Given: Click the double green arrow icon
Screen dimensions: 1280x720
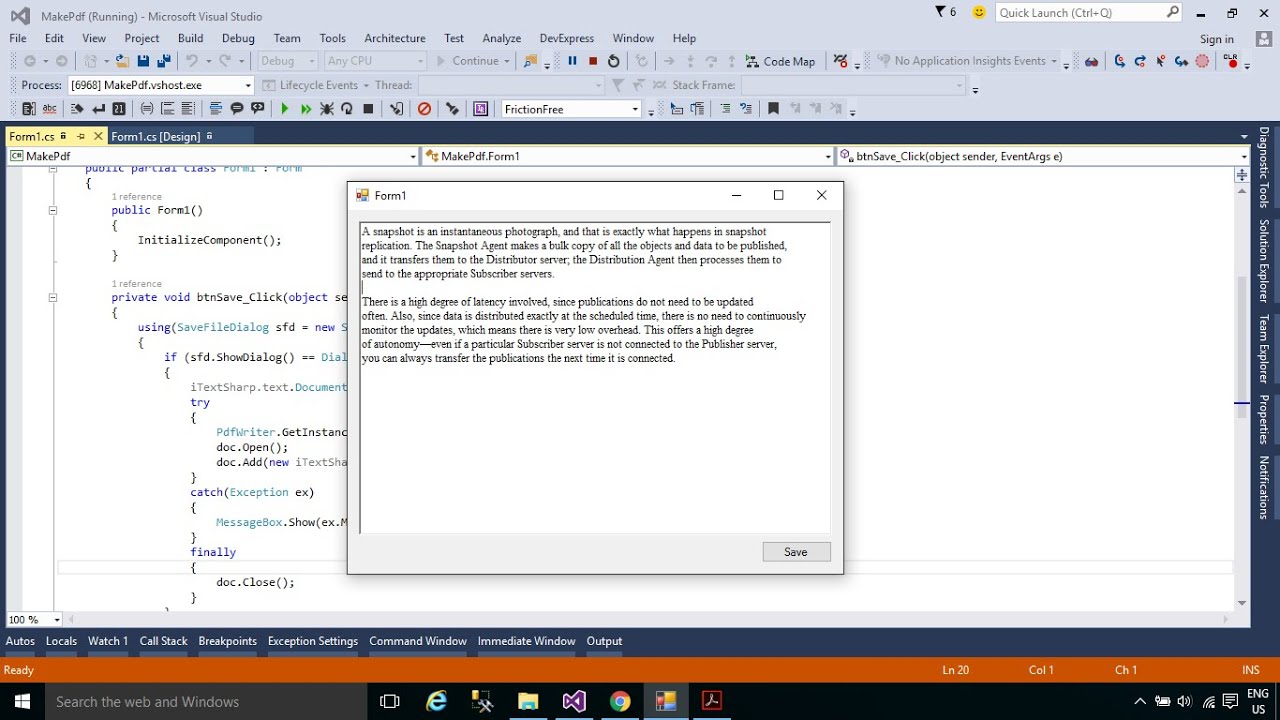Looking at the screenshot, I should [x=306, y=109].
